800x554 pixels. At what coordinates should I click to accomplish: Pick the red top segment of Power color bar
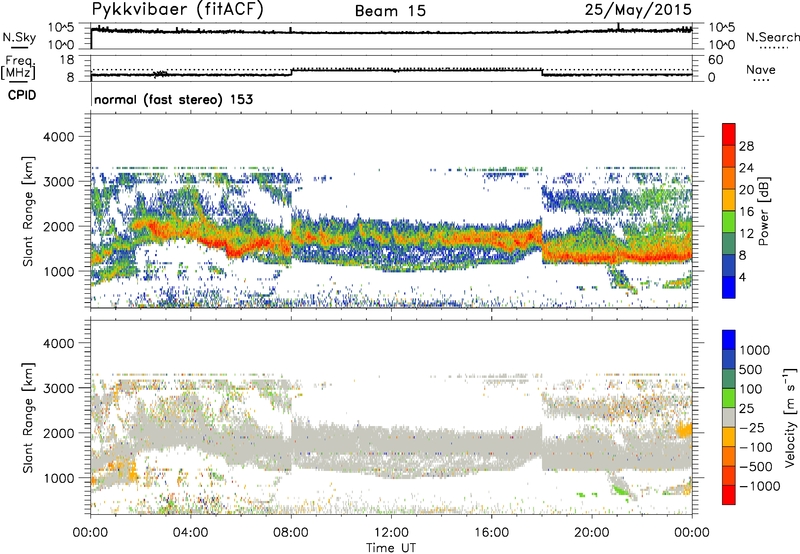729,135
